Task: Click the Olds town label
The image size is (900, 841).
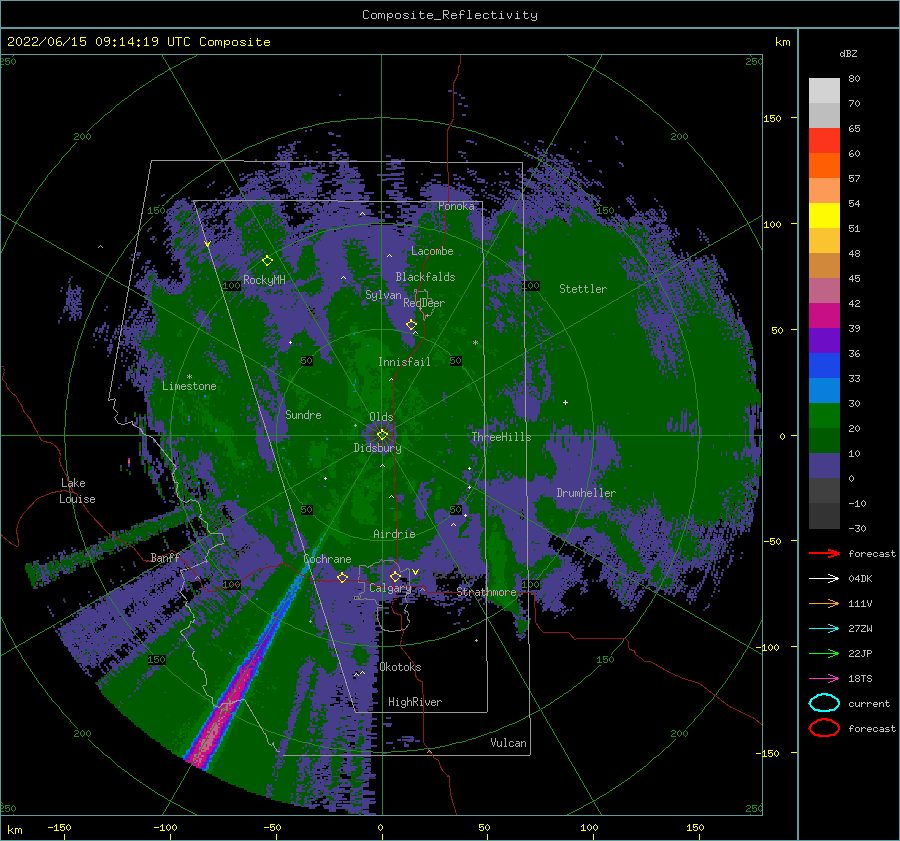Action: (381, 417)
